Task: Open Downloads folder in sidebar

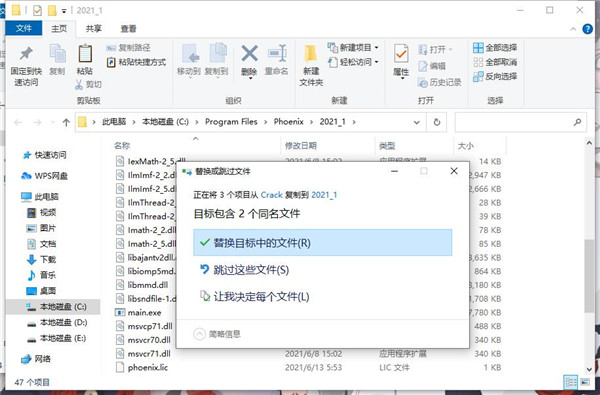Action: pyautogui.click(x=41, y=260)
